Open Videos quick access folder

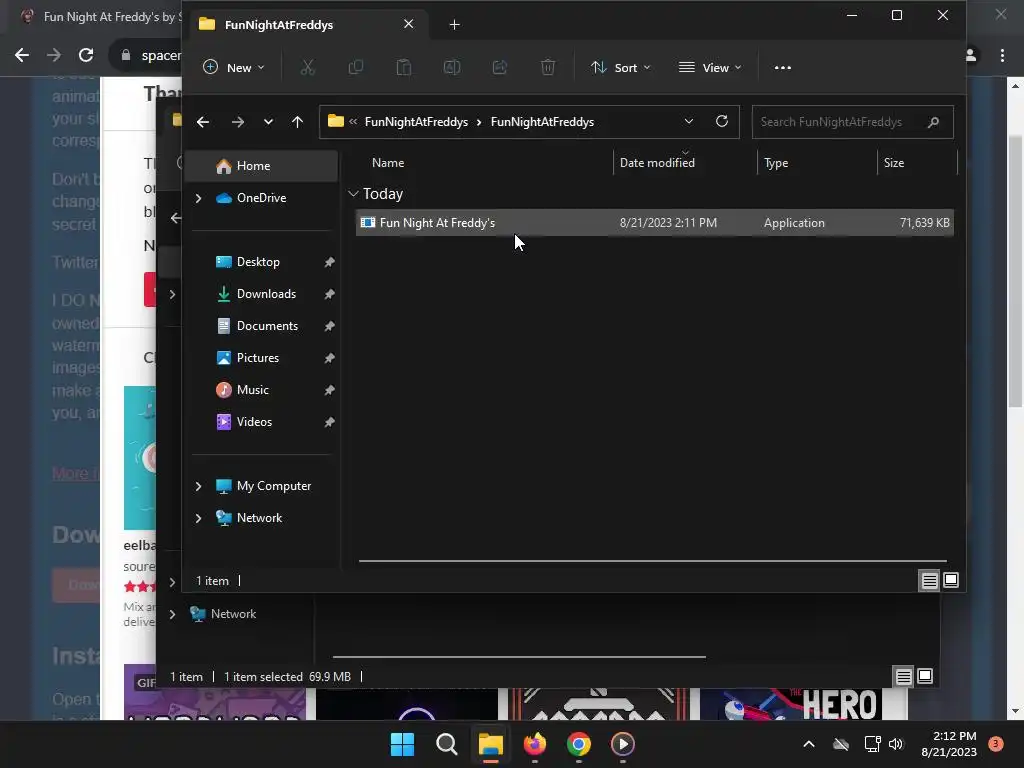coord(254,422)
